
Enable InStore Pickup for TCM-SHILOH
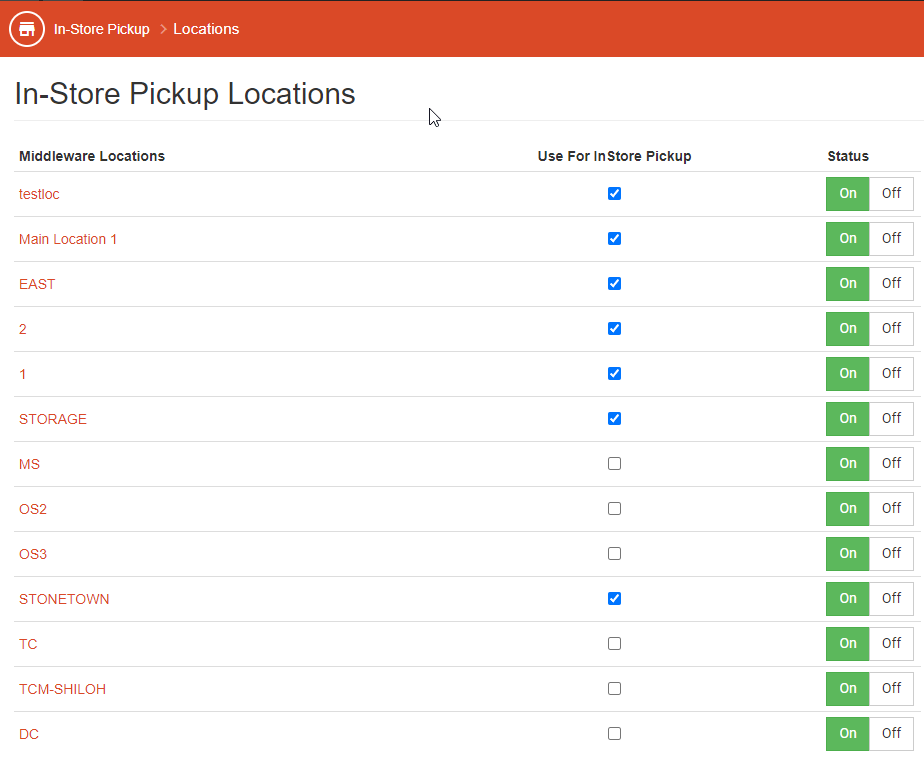[x=614, y=688]
